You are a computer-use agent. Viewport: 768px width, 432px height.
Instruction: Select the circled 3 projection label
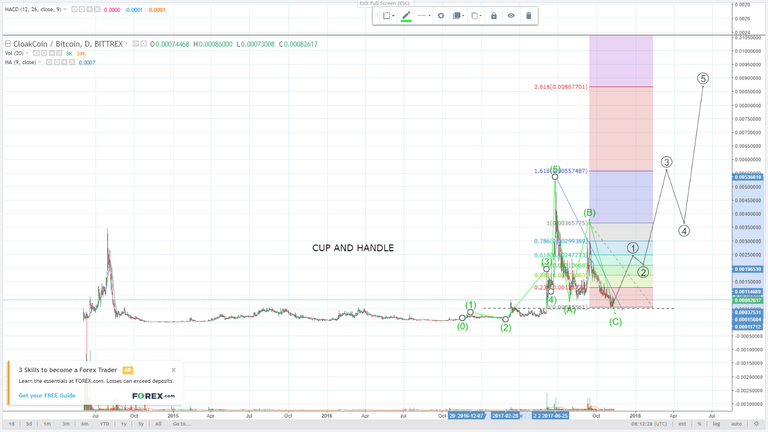pyautogui.click(x=666, y=162)
